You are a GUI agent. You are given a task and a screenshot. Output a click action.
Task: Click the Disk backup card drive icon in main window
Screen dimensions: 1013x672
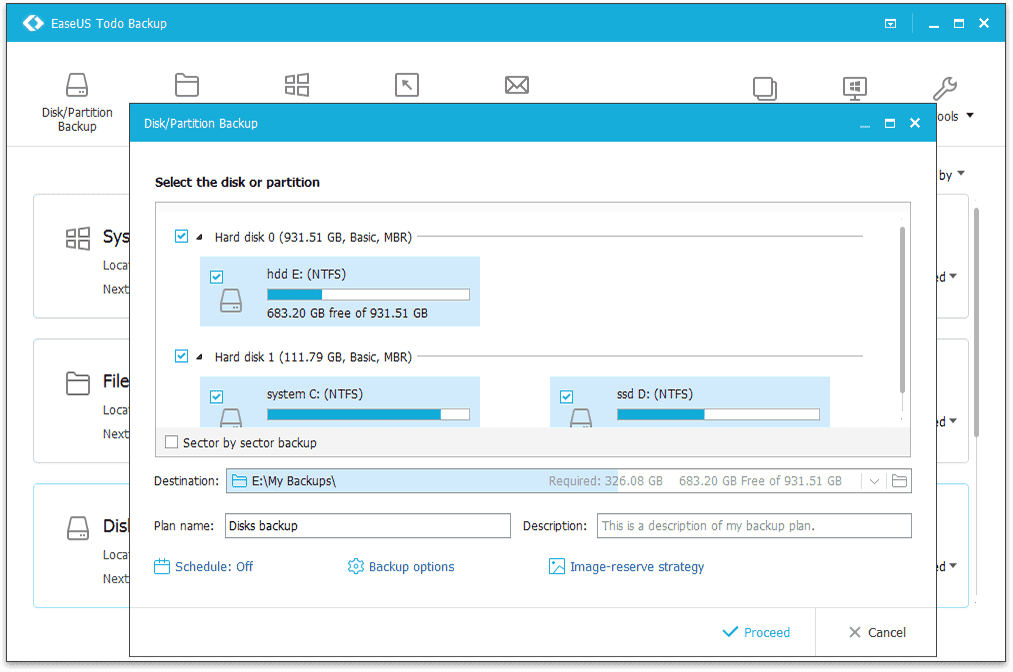(78, 528)
